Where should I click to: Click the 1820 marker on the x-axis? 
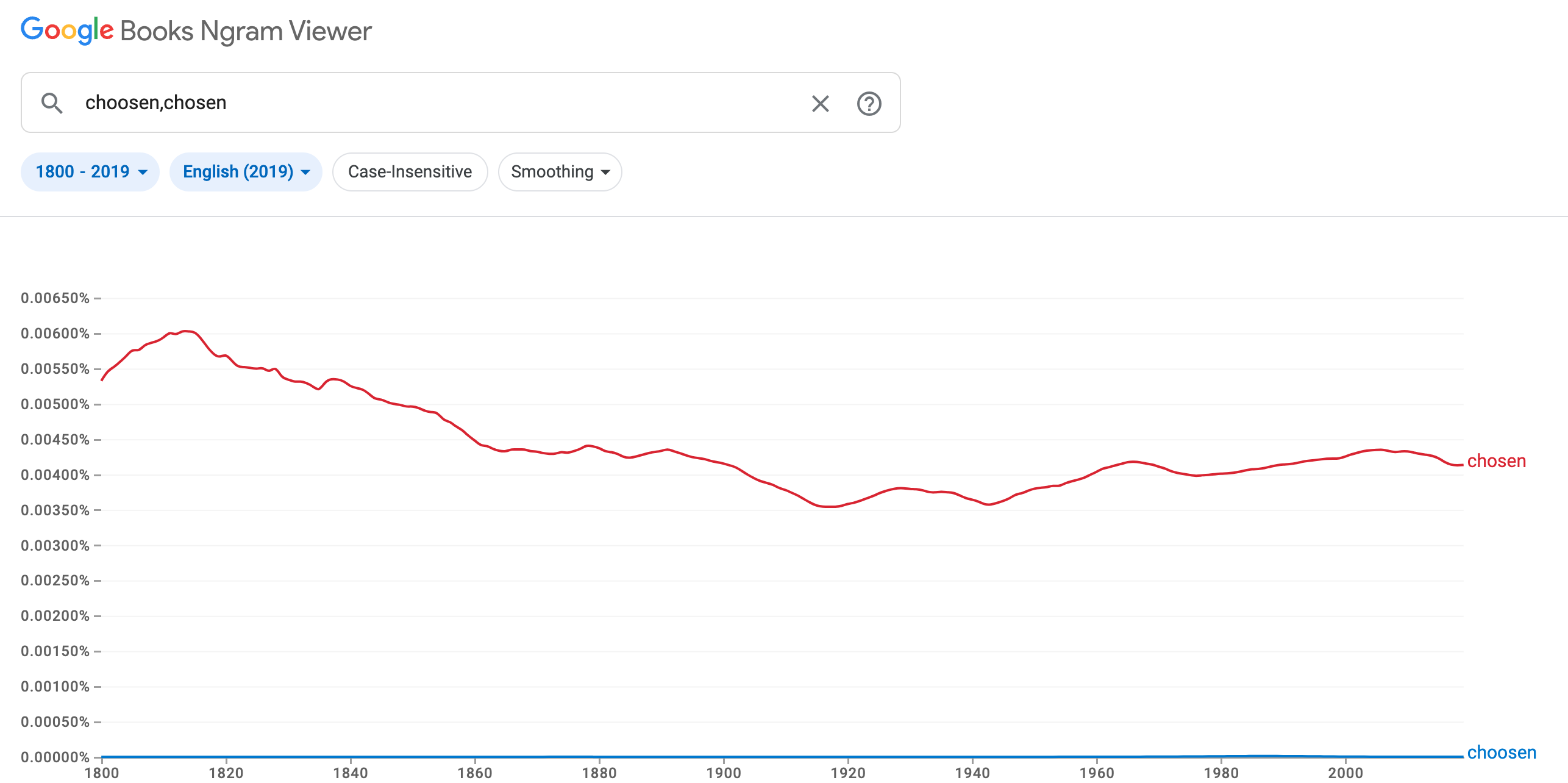[226, 773]
